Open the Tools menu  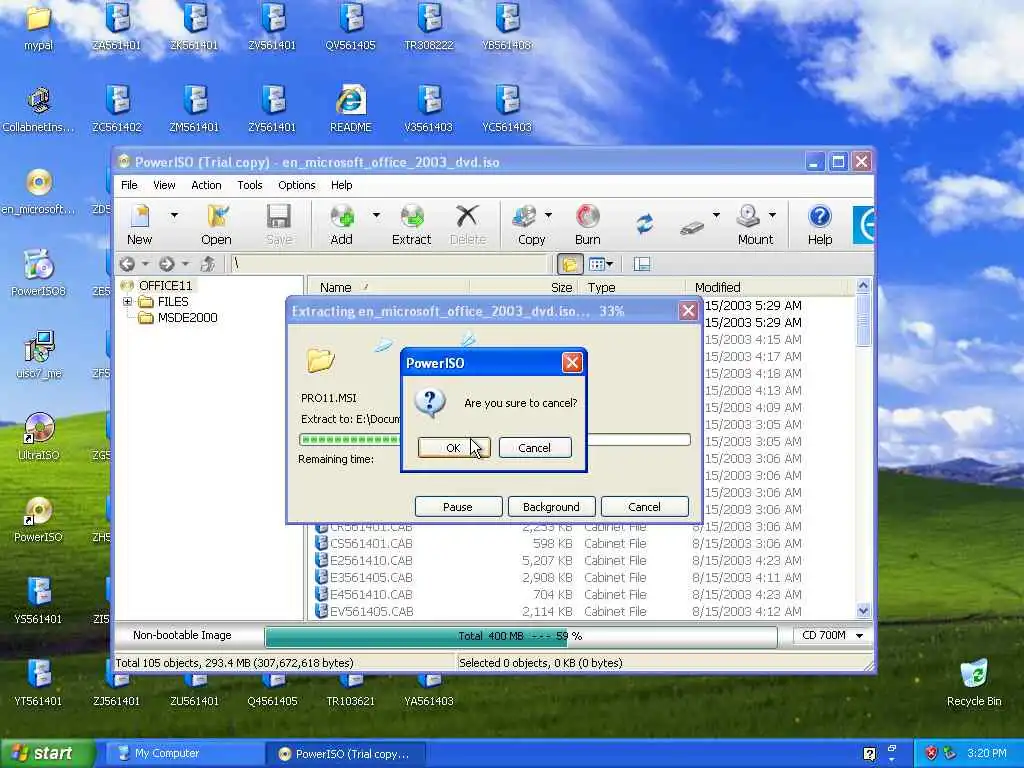pyautogui.click(x=249, y=185)
